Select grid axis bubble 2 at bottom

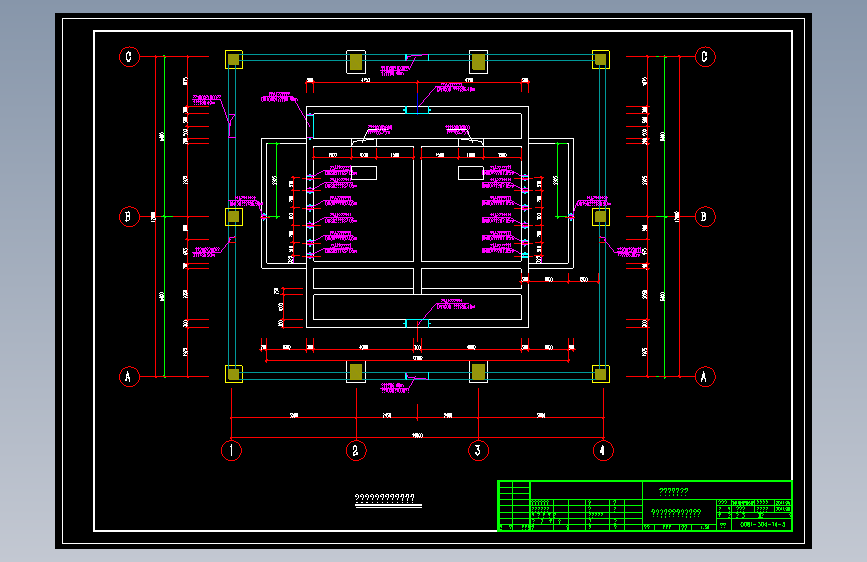(356, 450)
